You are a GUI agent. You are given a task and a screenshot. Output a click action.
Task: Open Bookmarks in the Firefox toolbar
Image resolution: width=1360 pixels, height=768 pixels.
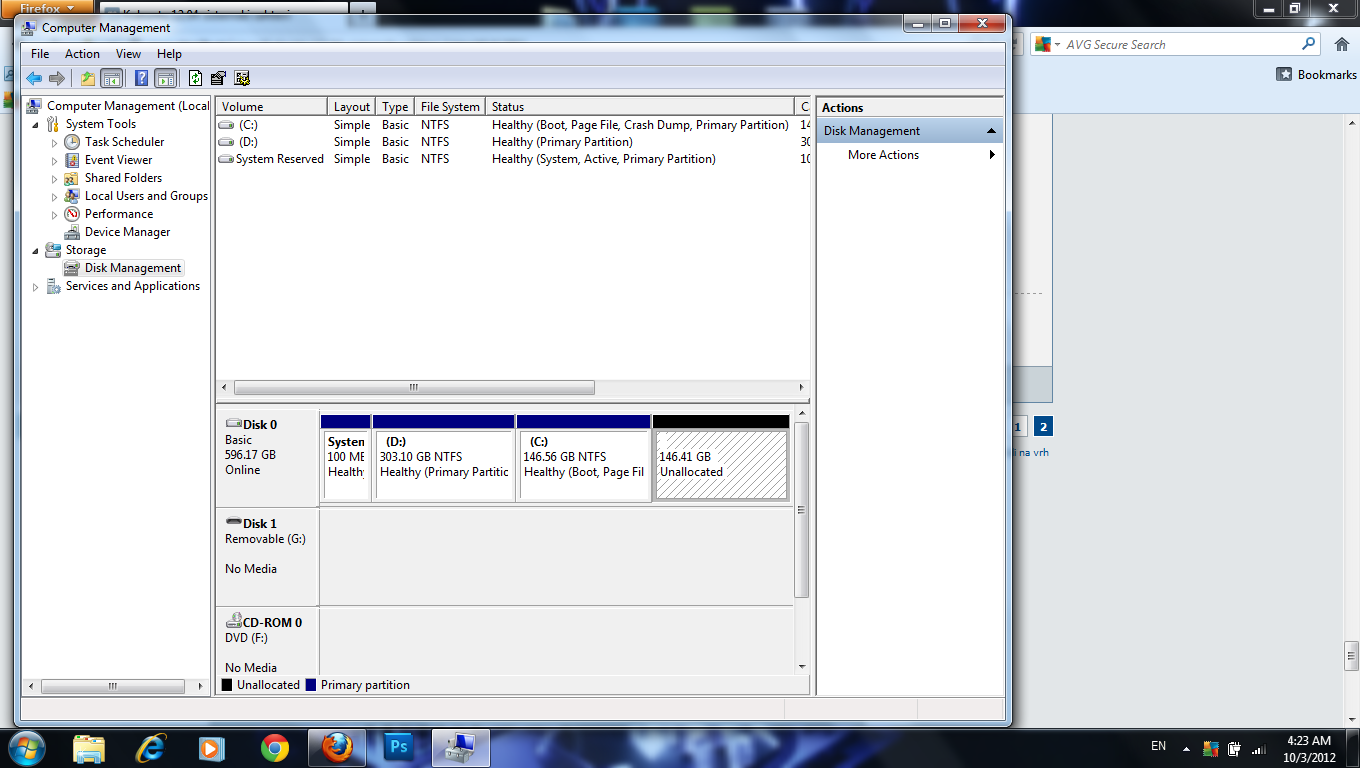pyautogui.click(x=1316, y=75)
